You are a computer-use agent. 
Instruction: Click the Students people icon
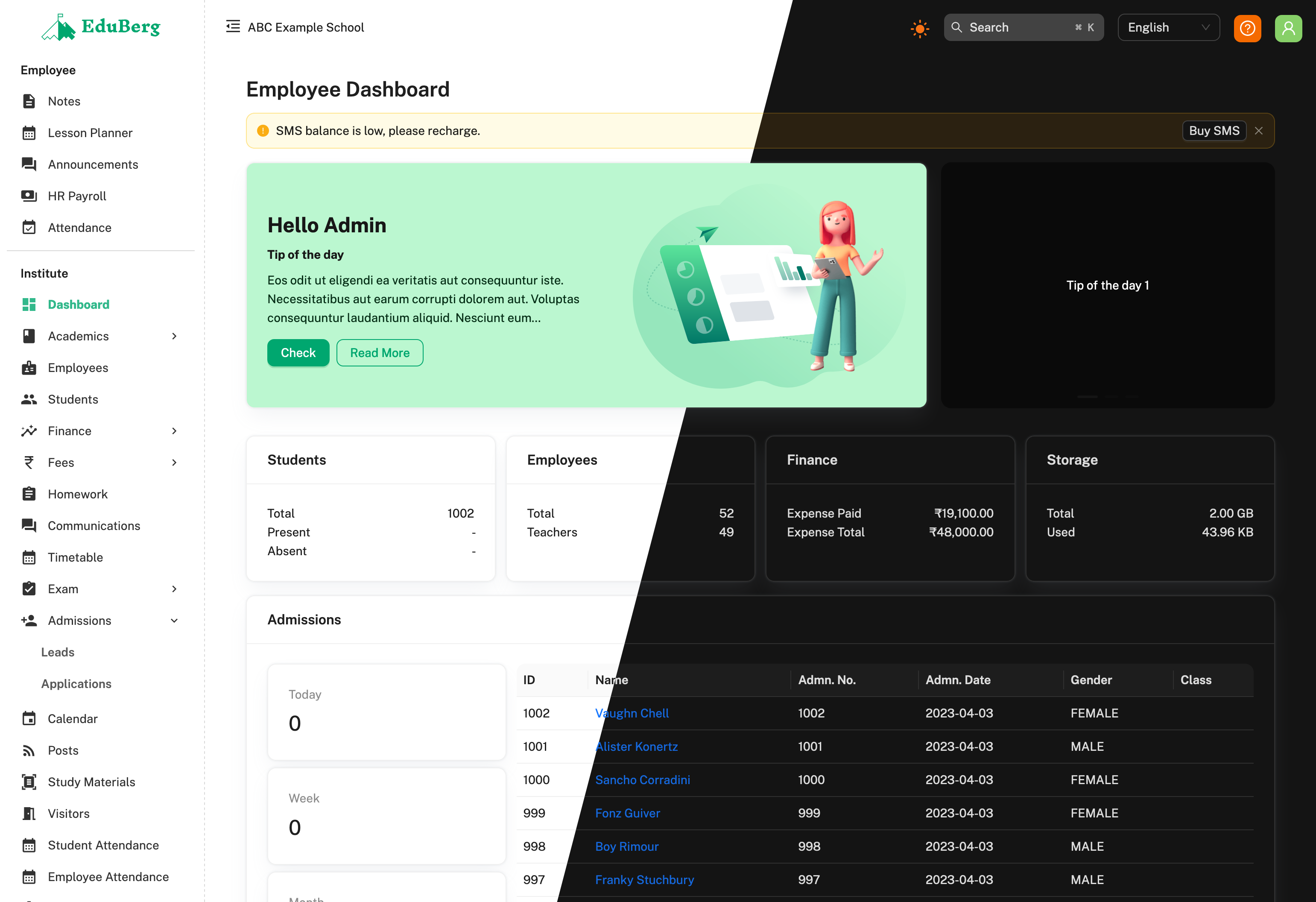pyautogui.click(x=29, y=400)
